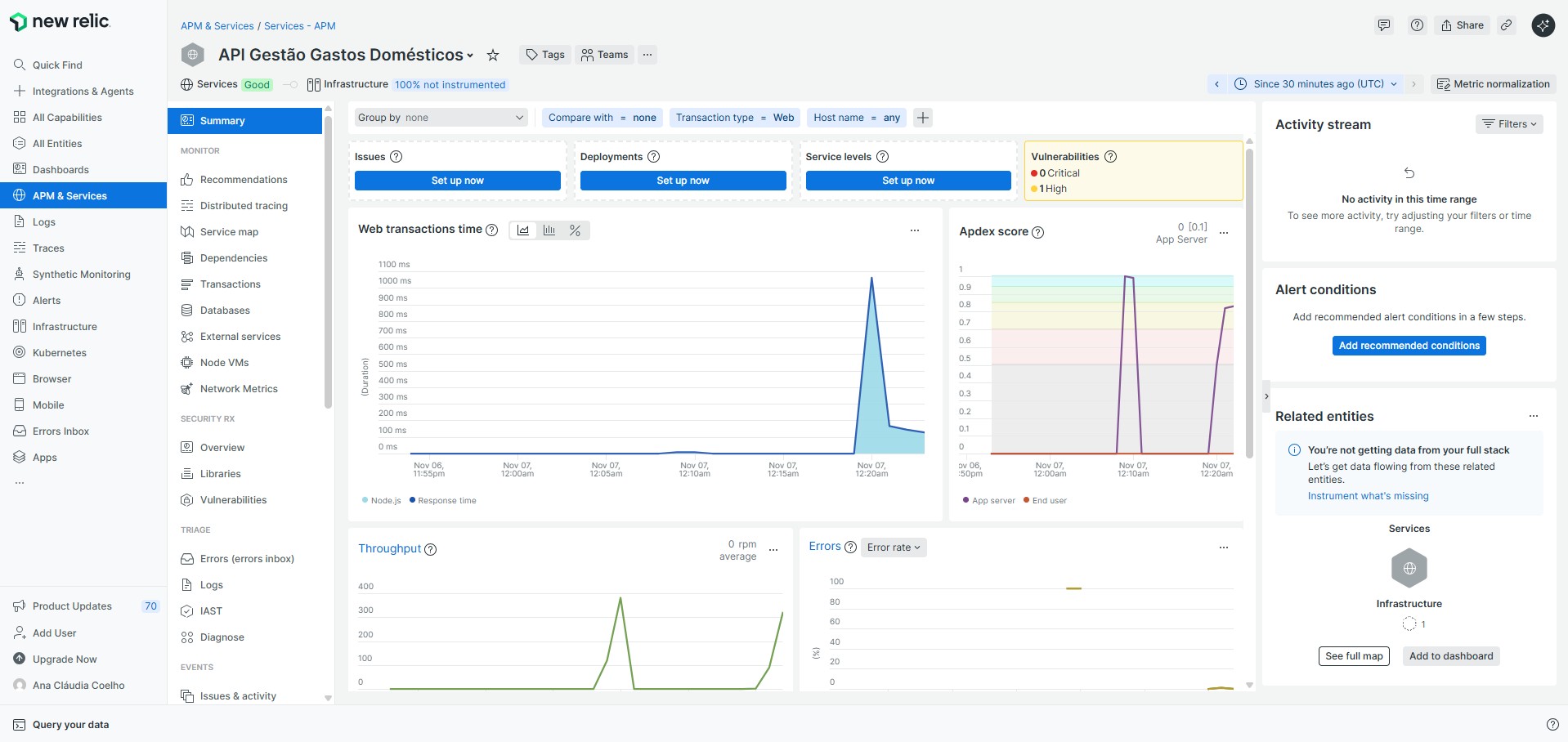The height and width of the screenshot is (742, 1568).
Task: Expand the service name dropdown chevron
Action: coord(470,56)
